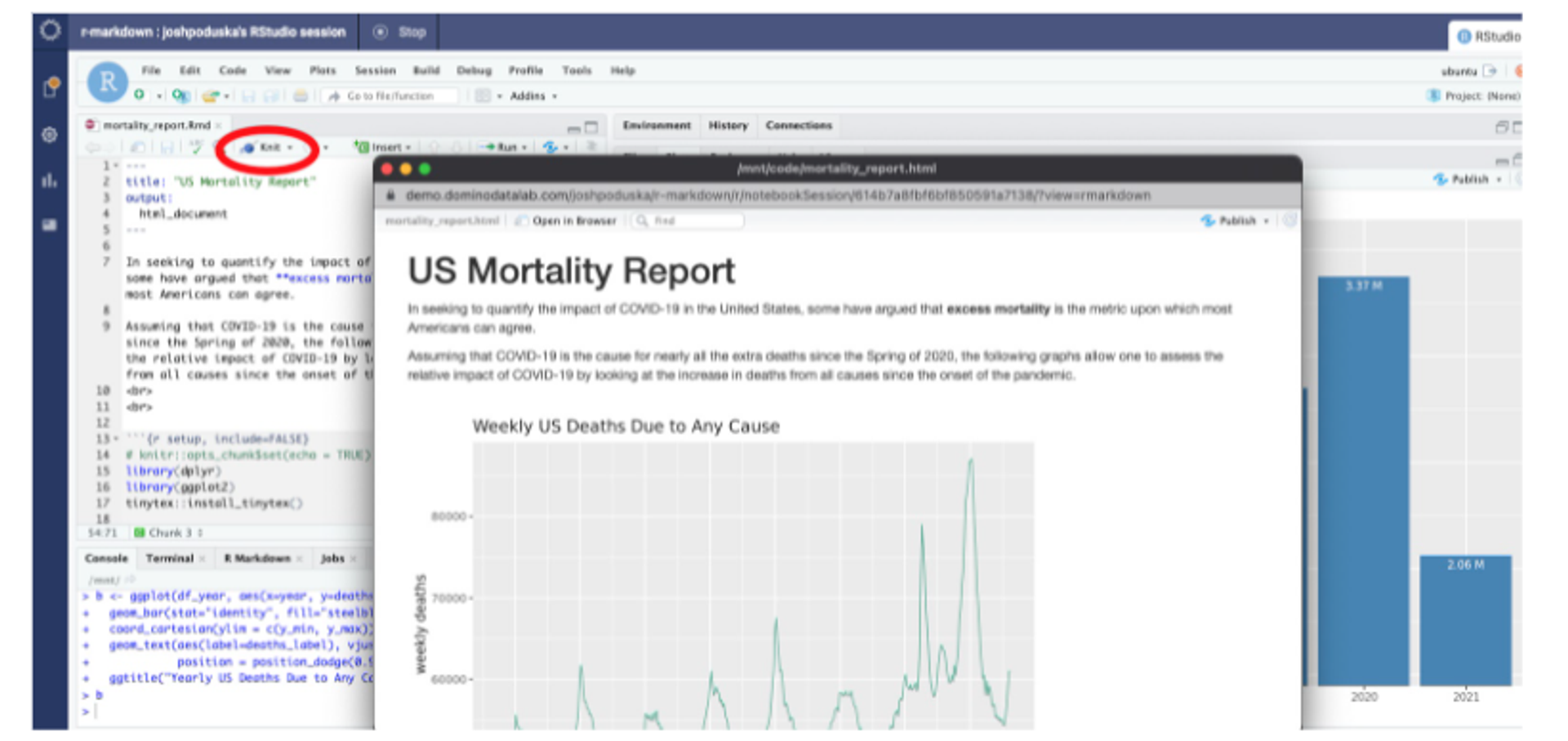
Task: Open the Knit options dropdown arrow
Action: [290, 148]
